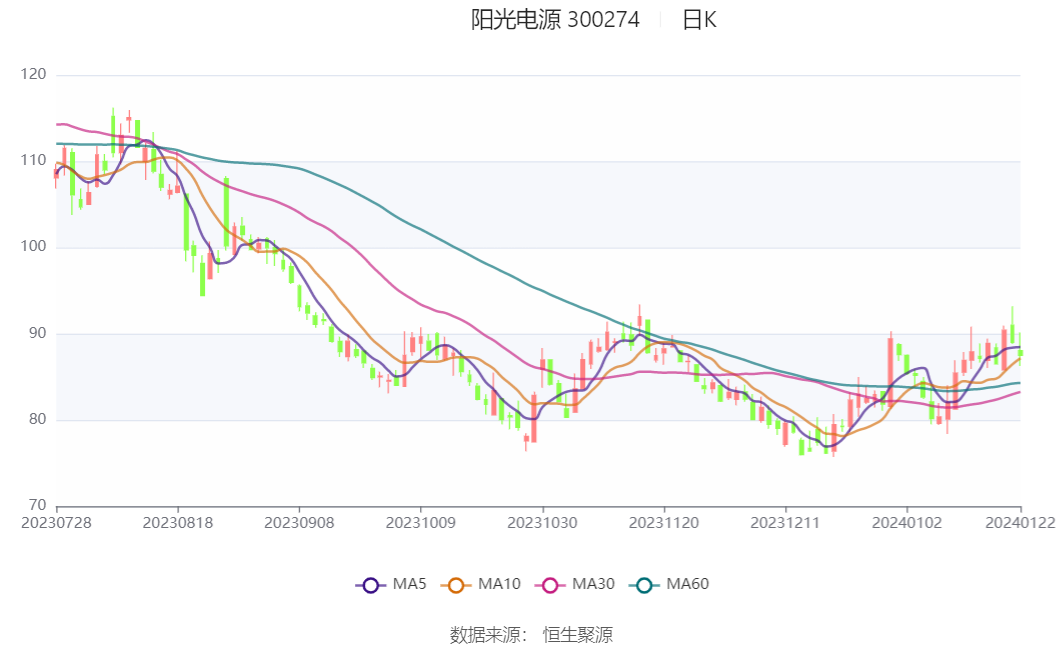Click the 日K label in the title

699,20
